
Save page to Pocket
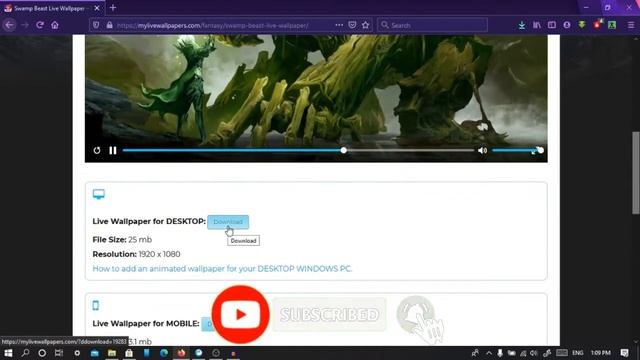pyautogui.click(x=352, y=25)
